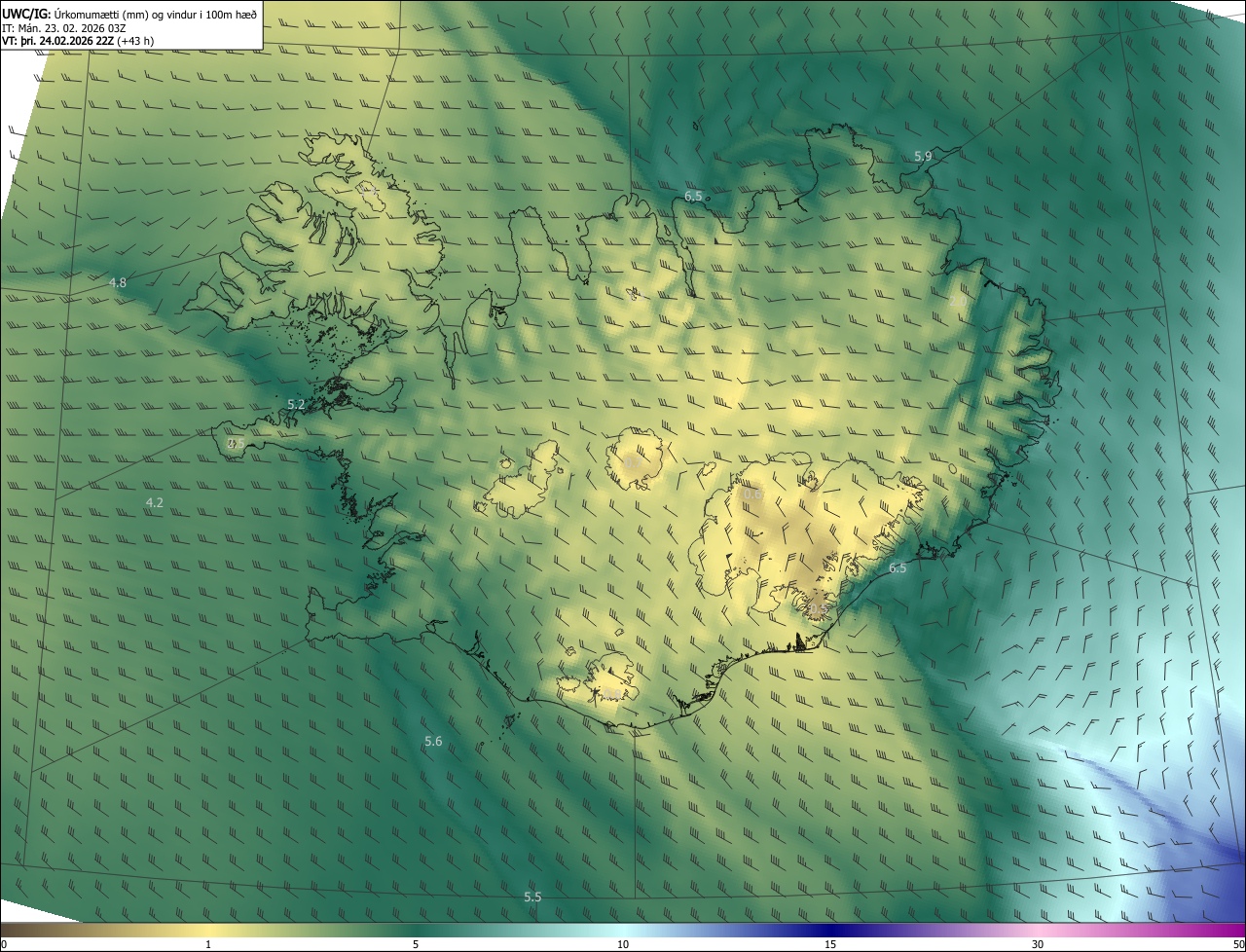
Task: Click the 5.9 value label on the map
Action: click(x=923, y=156)
